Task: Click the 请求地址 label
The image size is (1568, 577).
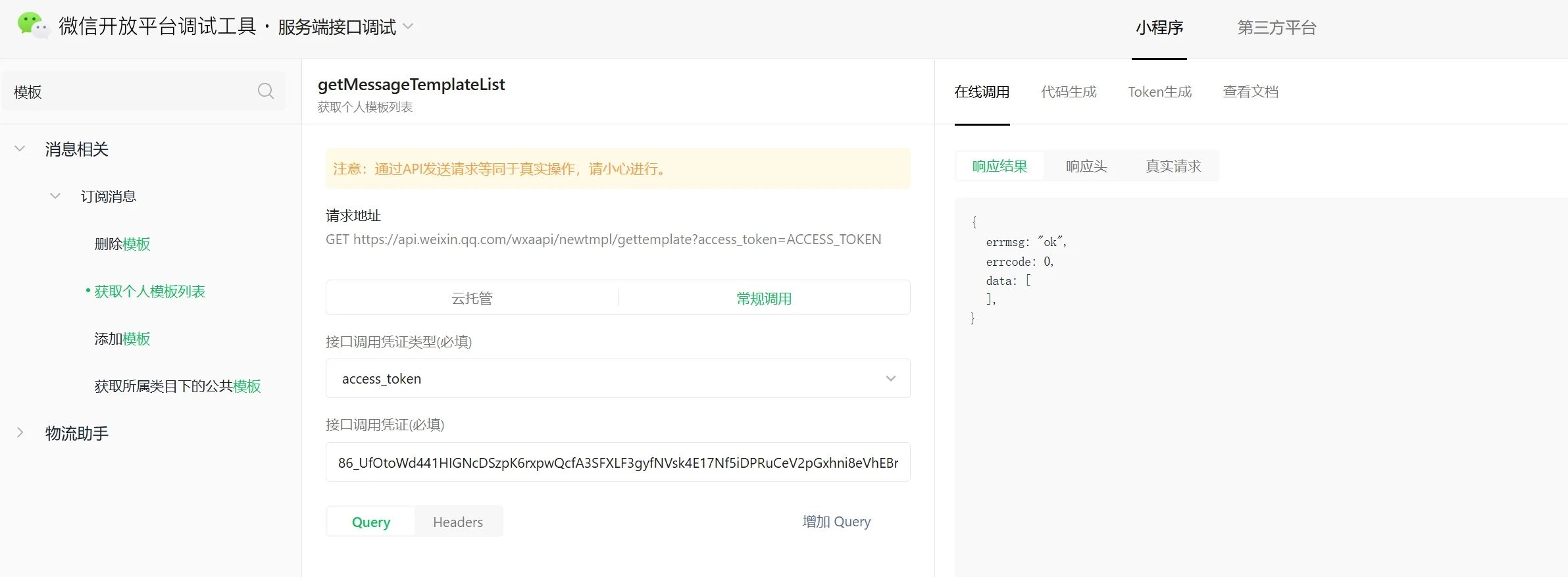Action: tap(353, 216)
